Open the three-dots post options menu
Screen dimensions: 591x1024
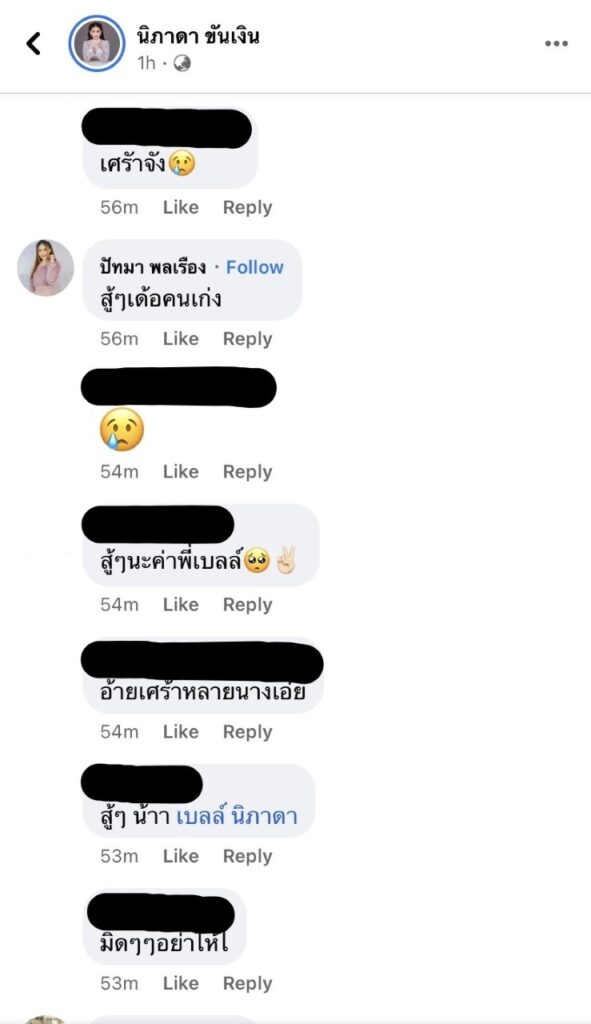pyautogui.click(x=556, y=44)
